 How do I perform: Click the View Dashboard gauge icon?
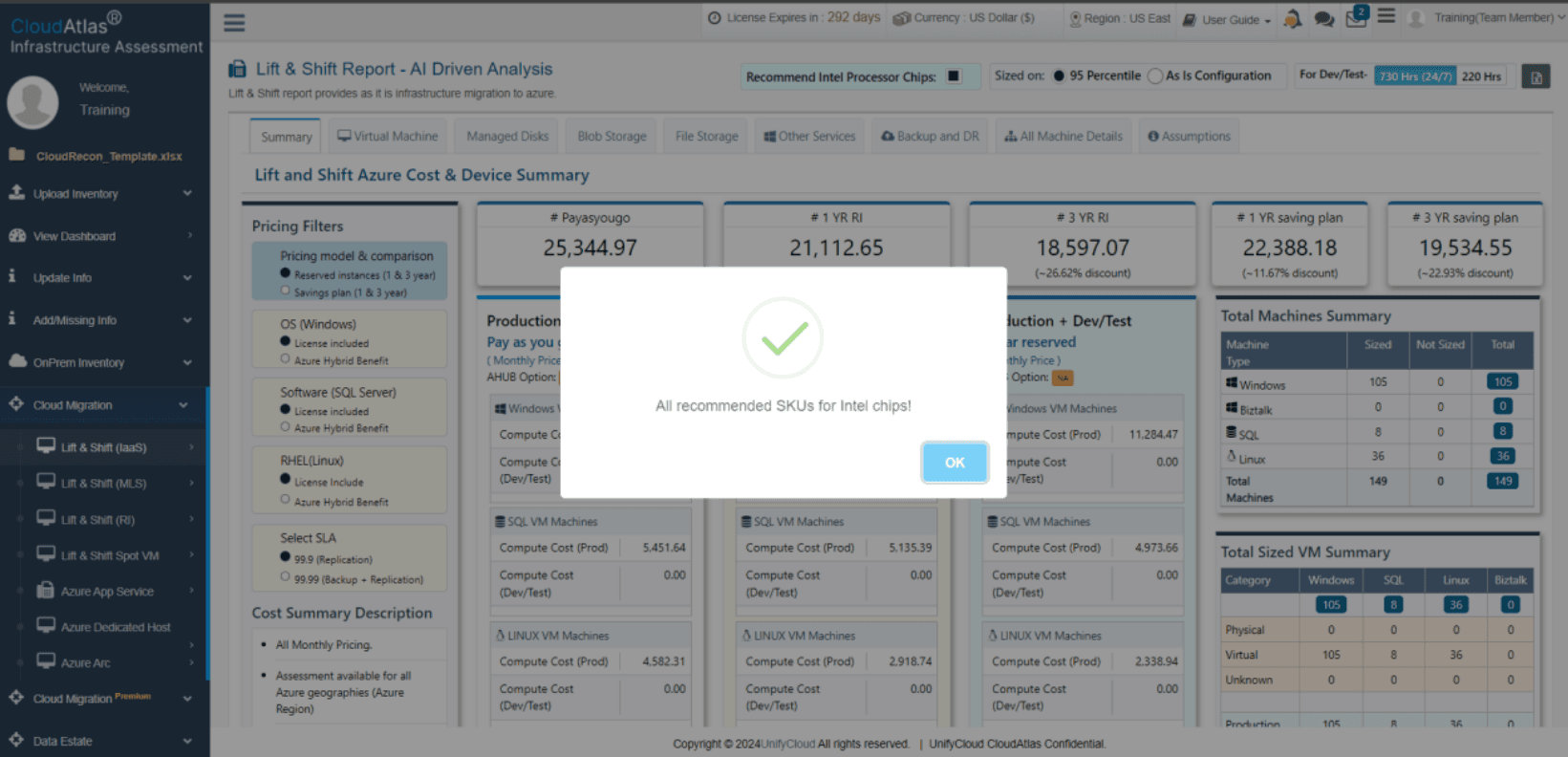(17, 235)
